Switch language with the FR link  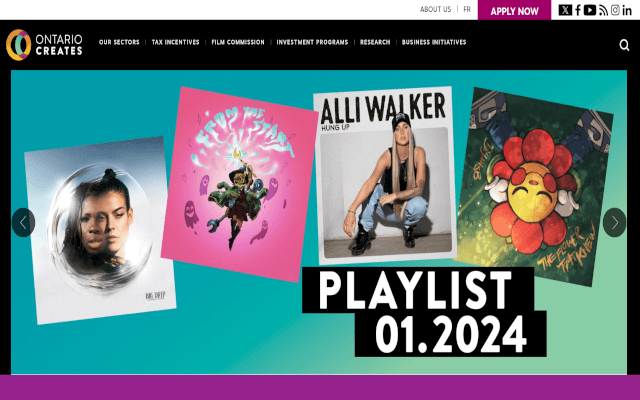click(x=467, y=9)
